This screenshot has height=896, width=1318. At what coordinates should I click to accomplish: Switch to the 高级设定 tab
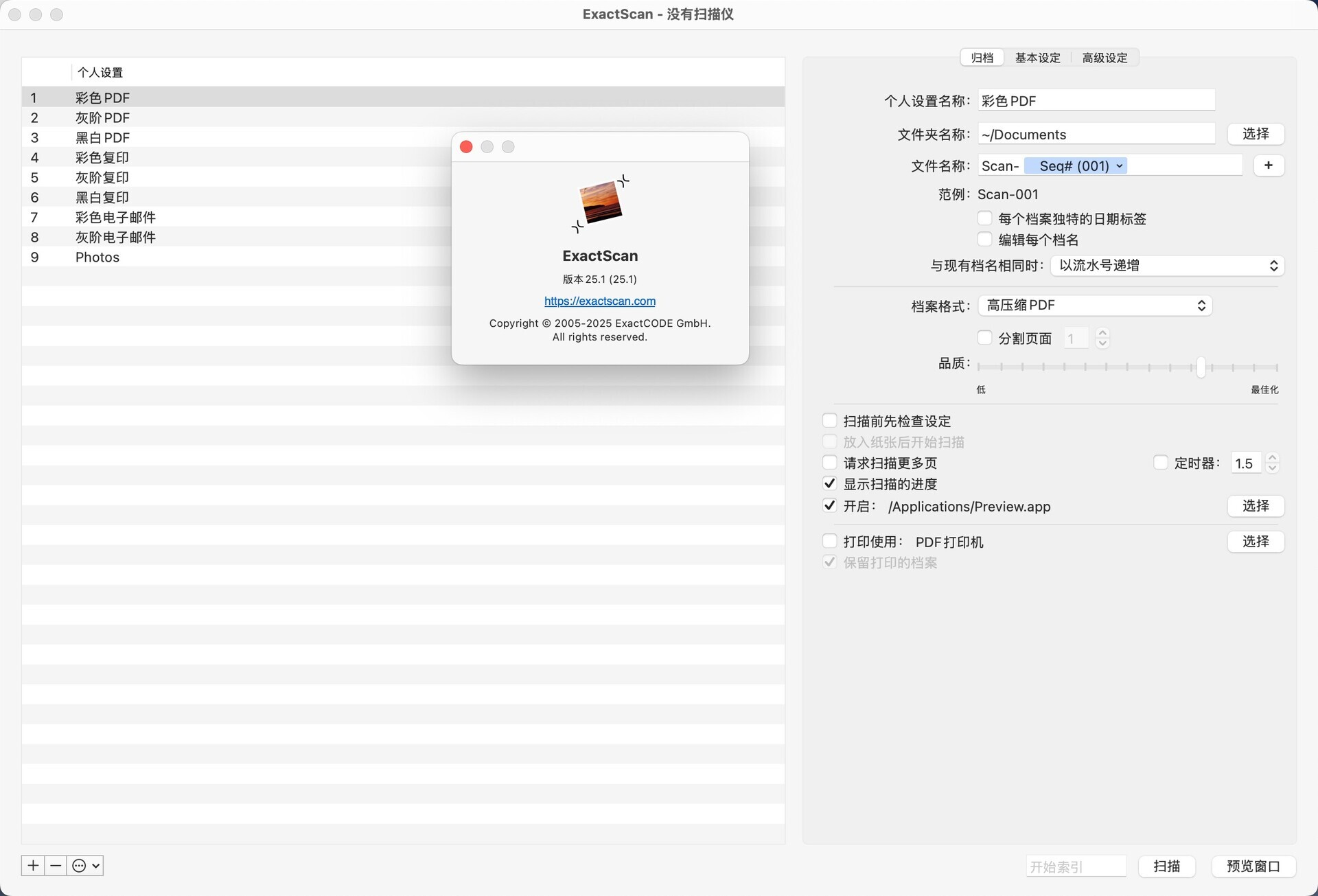(x=1105, y=58)
